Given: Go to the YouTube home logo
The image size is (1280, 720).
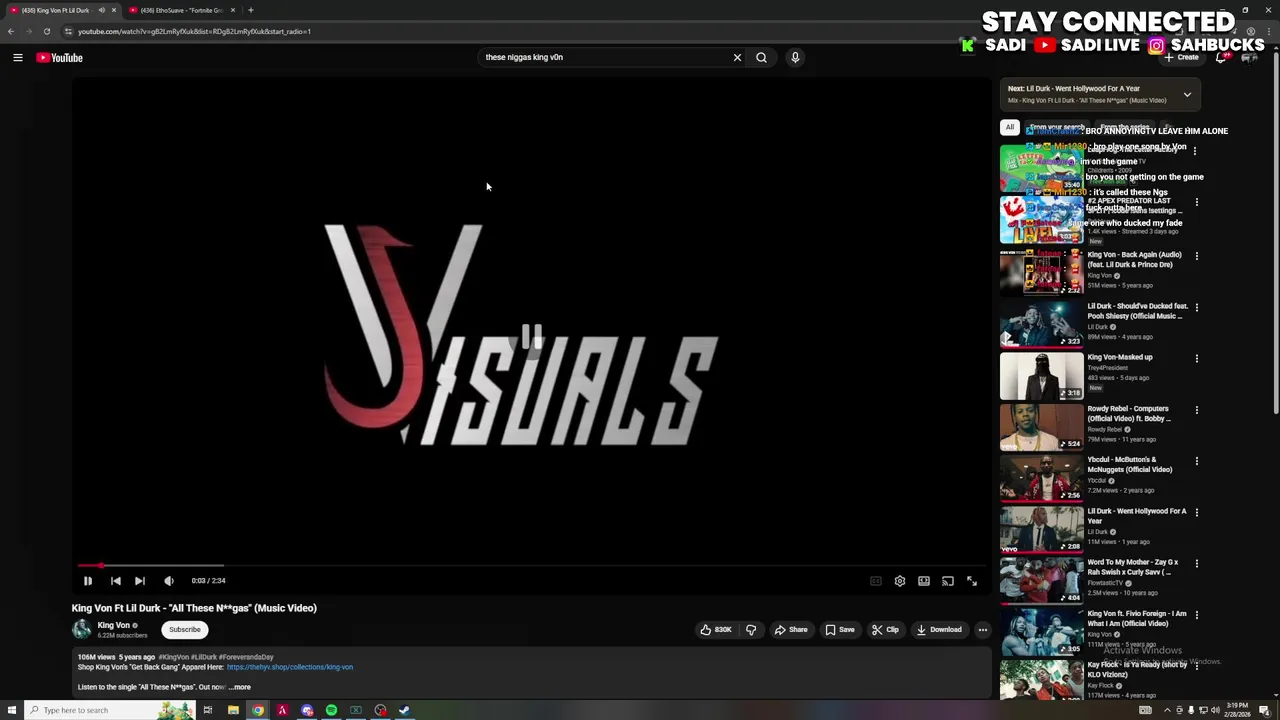Looking at the screenshot, I should (x=60, y=58).
